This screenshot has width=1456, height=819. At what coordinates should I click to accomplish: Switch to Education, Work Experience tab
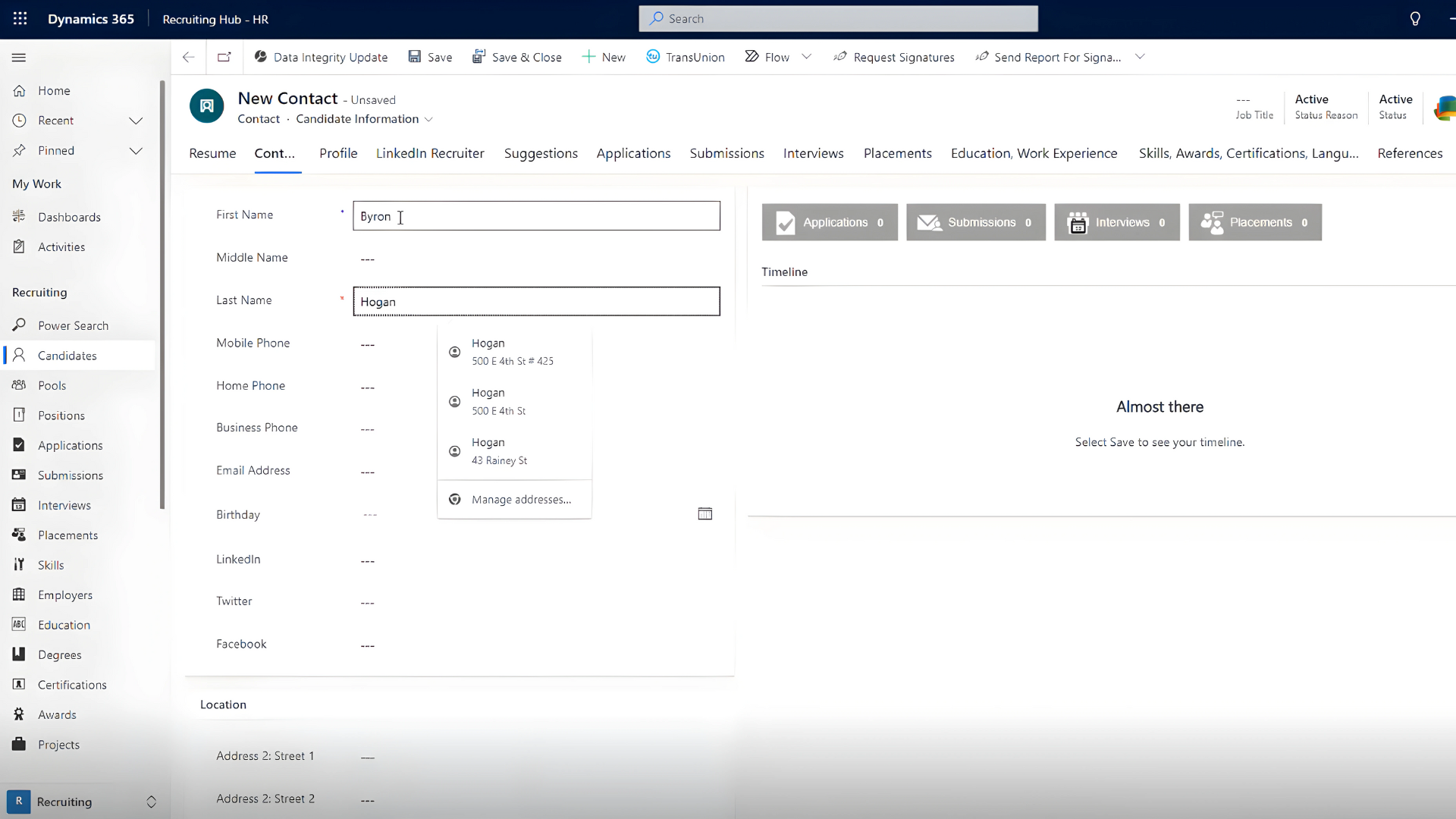pos(1034,153)
